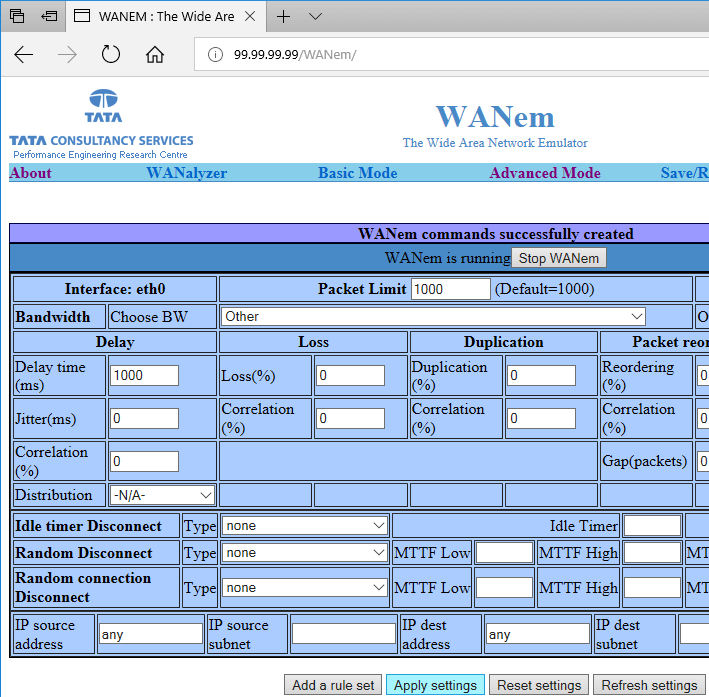Click the Packet Limit input field
This screenshot has height=697, width=709.
[451, 289]
